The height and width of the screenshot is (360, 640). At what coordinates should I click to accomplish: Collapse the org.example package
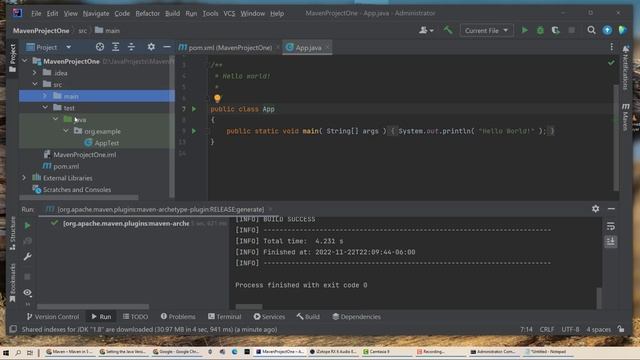pyautogui.click(x=66, y=131)
